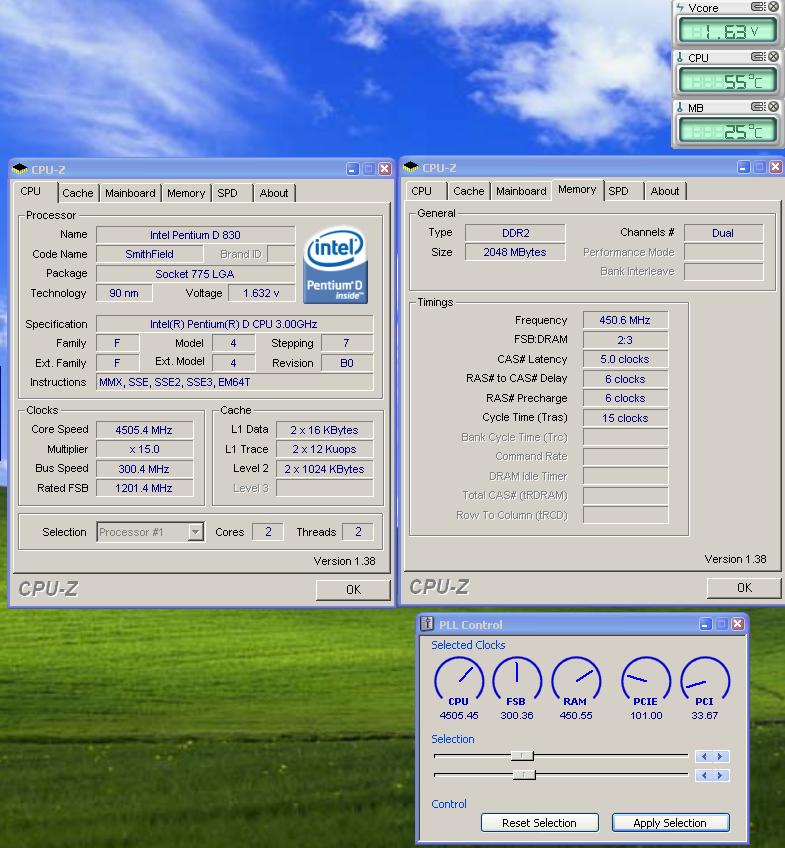Click the Instructions field listing MMX, SSE
The image size is (785, 848).
[x=235, y=382]
